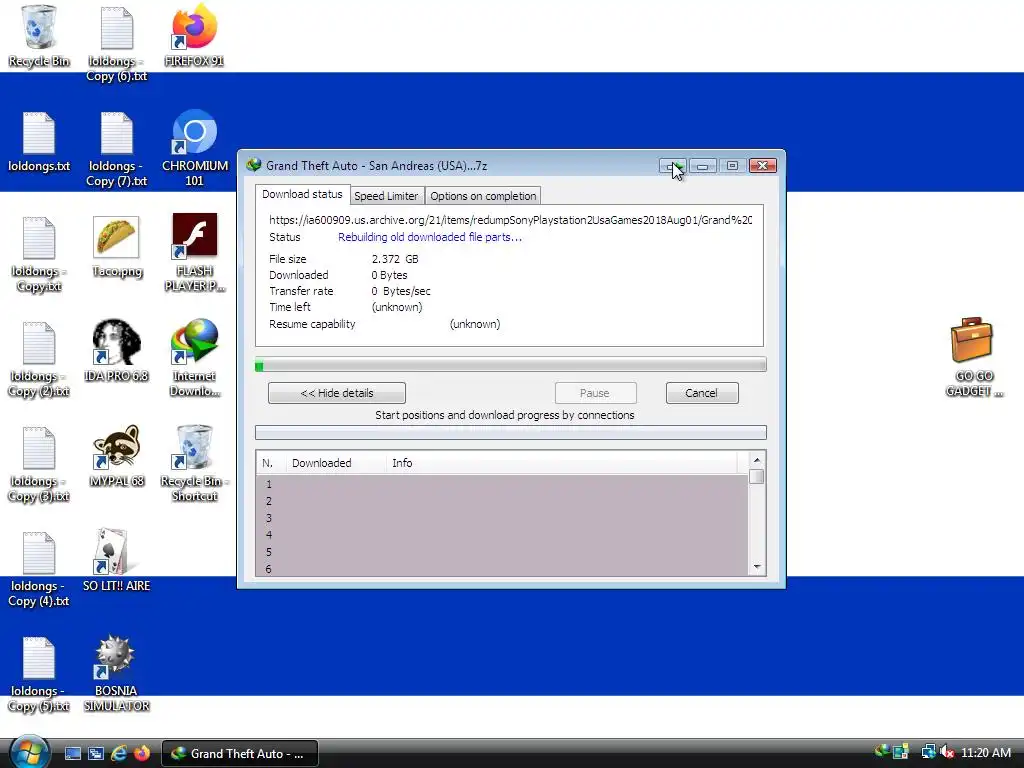Select loldongs - Copy (6).txt desktop file
This screenshot has width=1024, height=768.
[x=116, y=44]
